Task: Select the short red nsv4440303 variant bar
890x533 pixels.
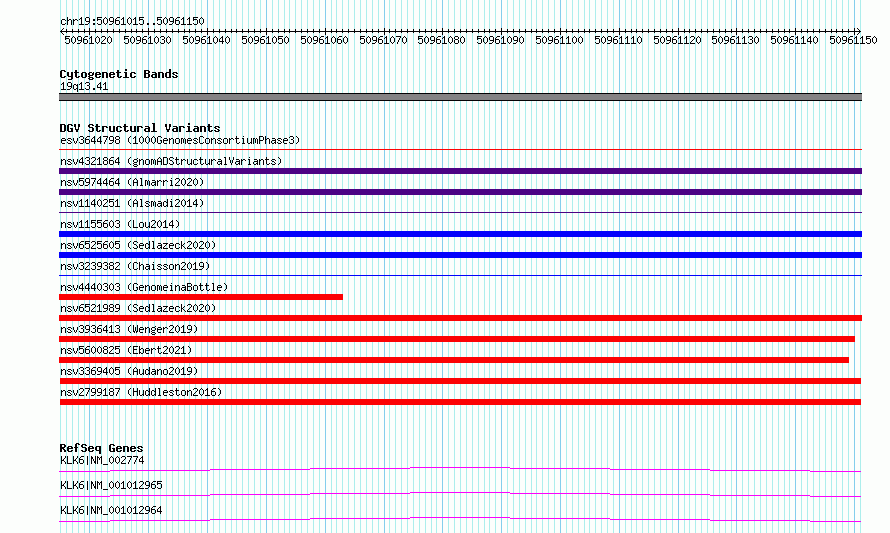Action: tap(201, 297)
